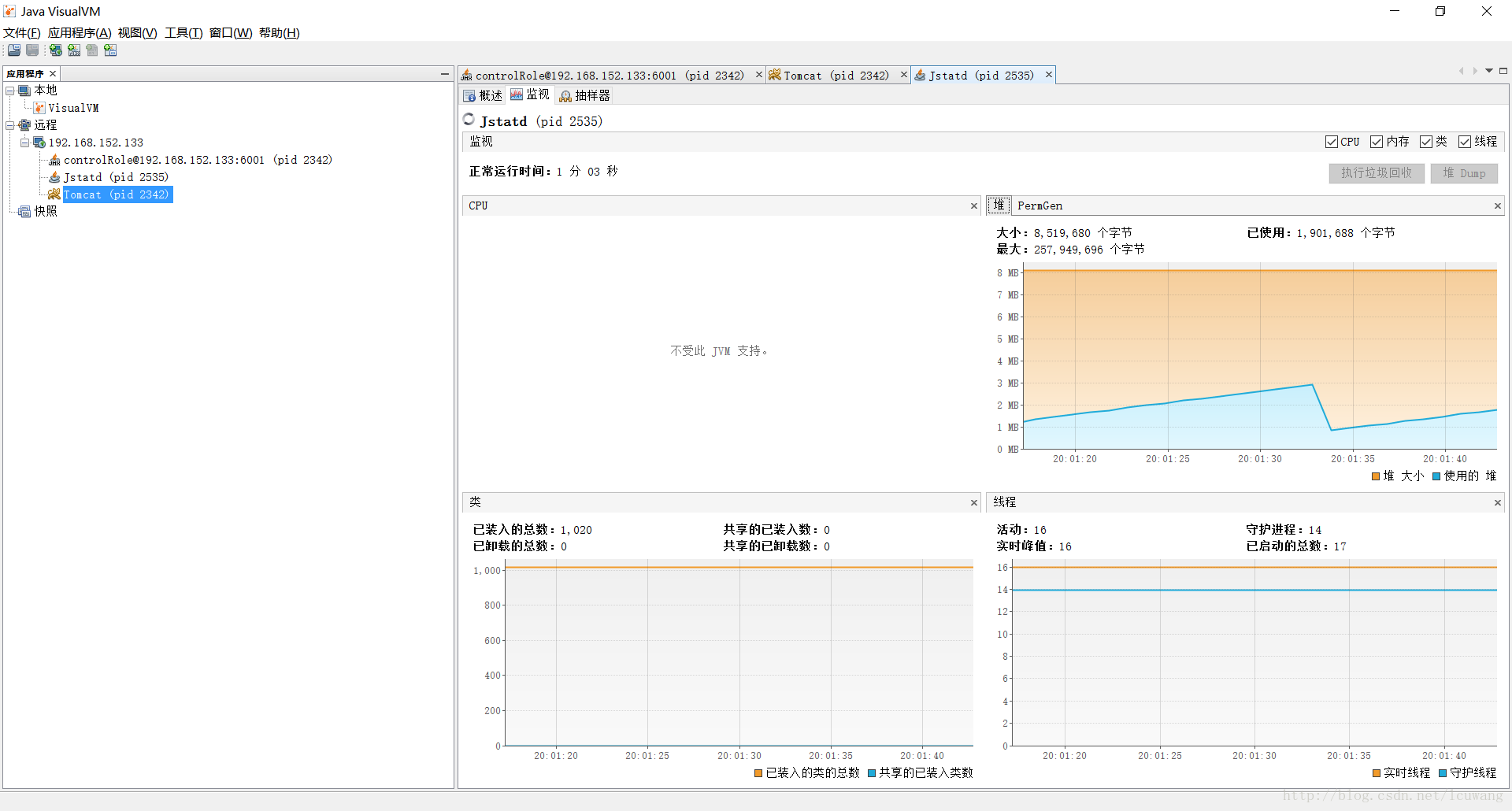Close the 类 classes chart panel
This screenshot has width=1512, height=811.
(x=974, y=503)
